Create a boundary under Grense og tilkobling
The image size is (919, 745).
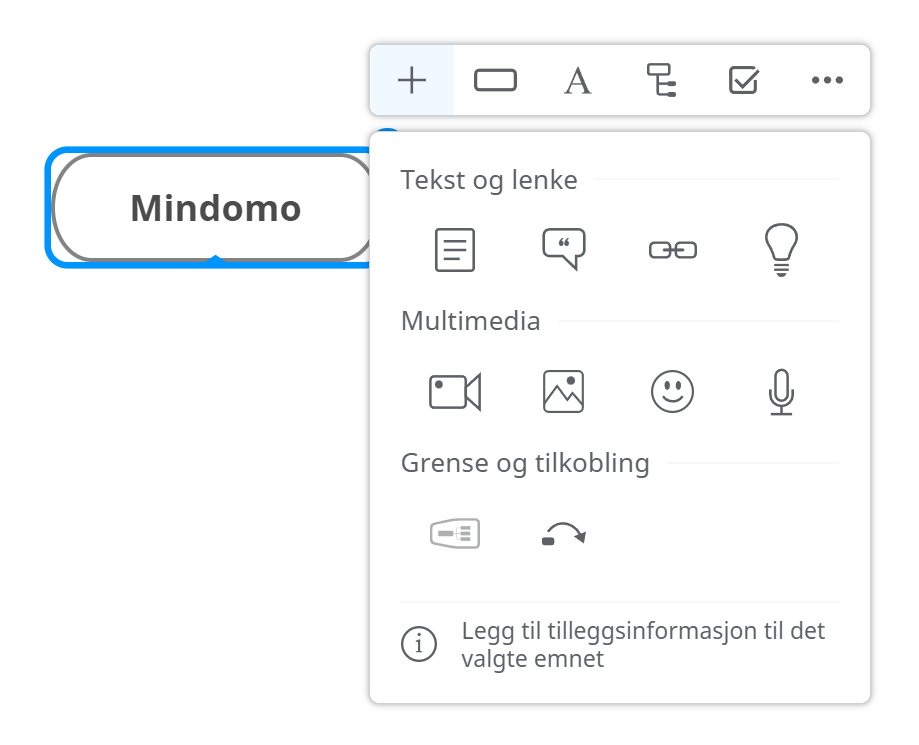(454, 533)
